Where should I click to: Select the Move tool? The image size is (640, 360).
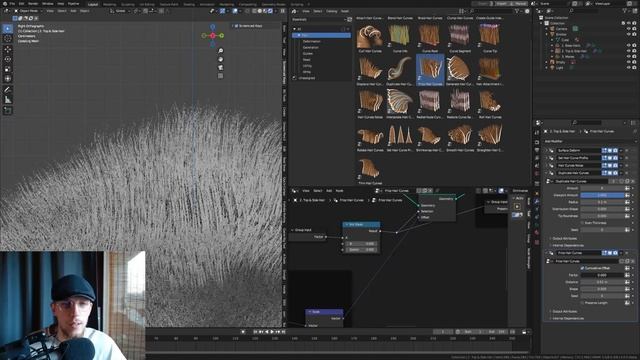coord(8,49)
